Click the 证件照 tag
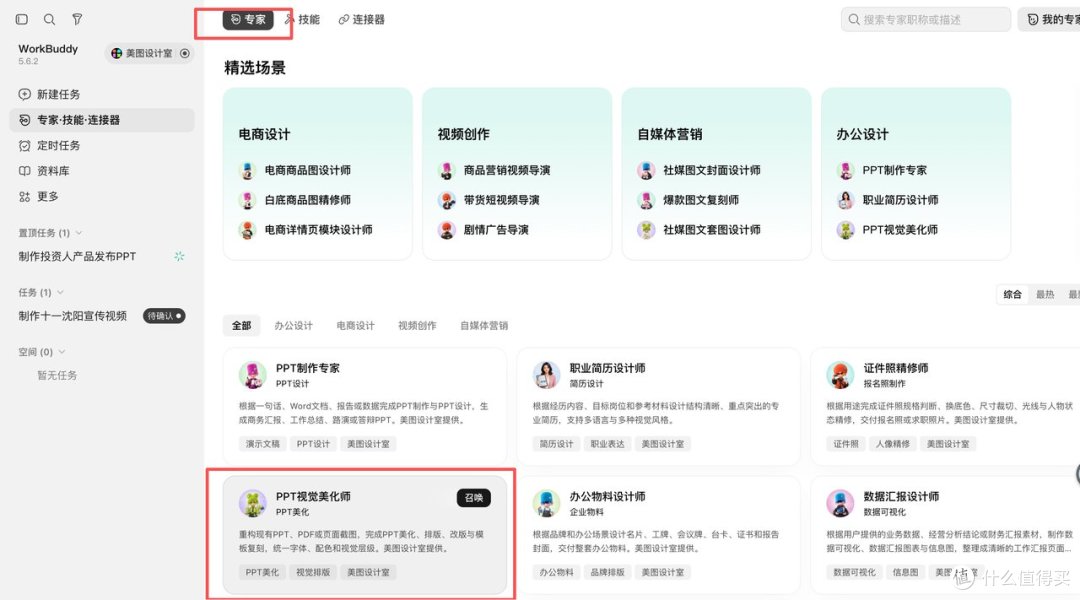The image size is (1080, 600). click(x=846, y=444)
